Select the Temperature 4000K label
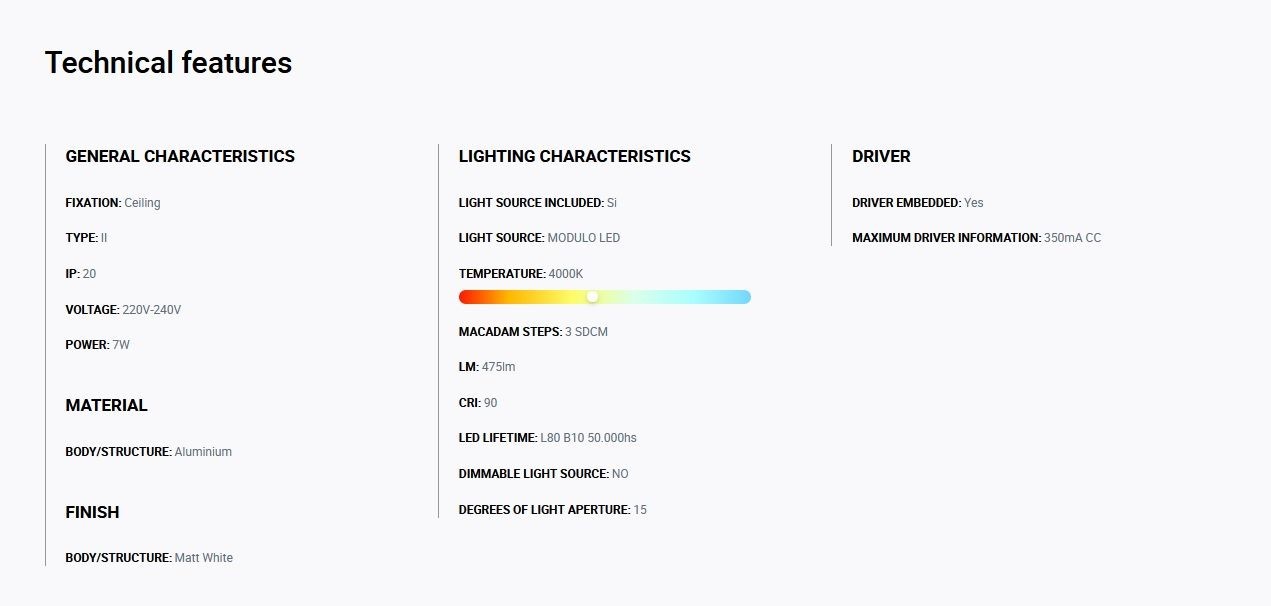The image size is (1271, 606). click(x=521, y=274)
